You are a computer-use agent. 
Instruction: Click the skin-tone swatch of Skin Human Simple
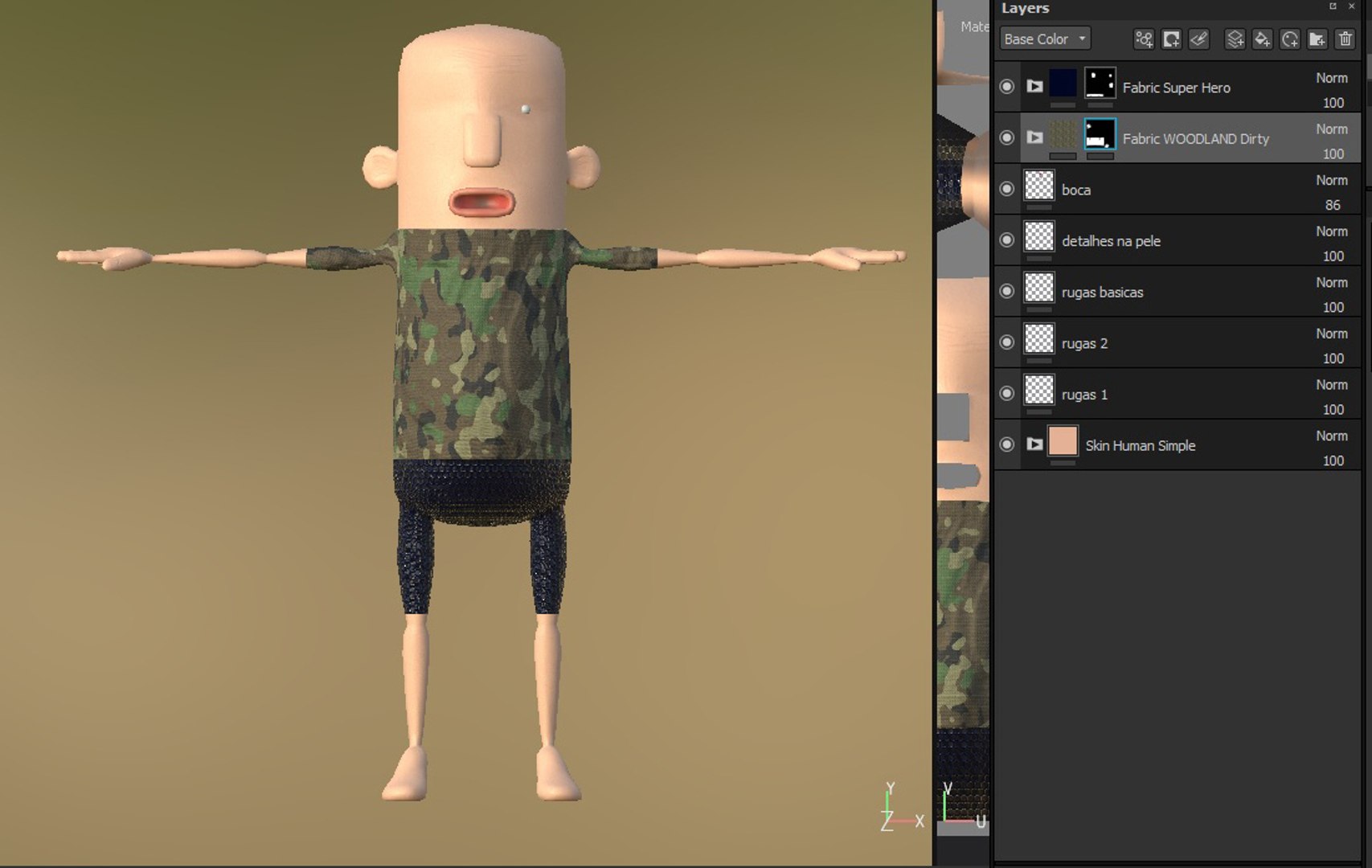pyautogui.click(x=1063, y=442)
